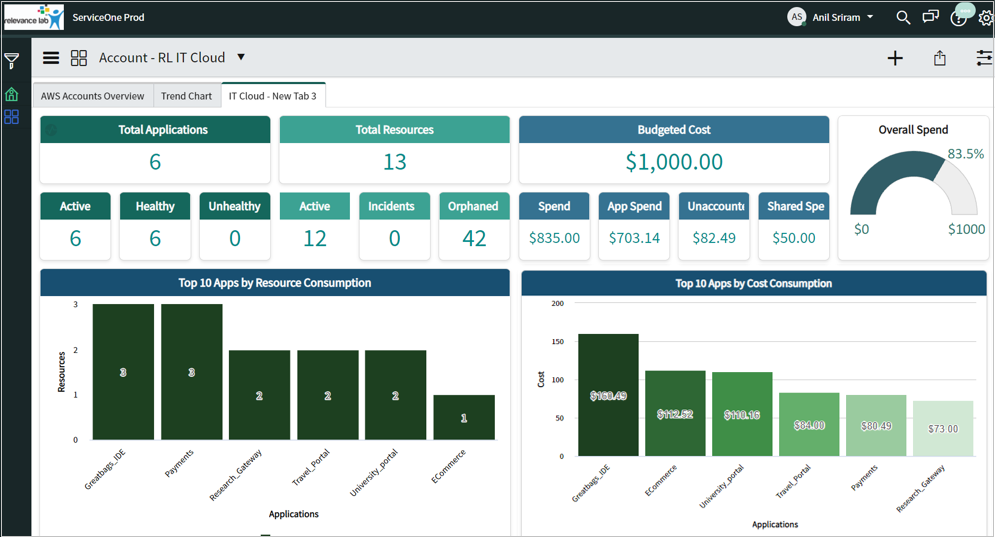Select the dashboards grid icon in sidebar
The width and height of the screenshot is (995, 537).
point(12,117)
